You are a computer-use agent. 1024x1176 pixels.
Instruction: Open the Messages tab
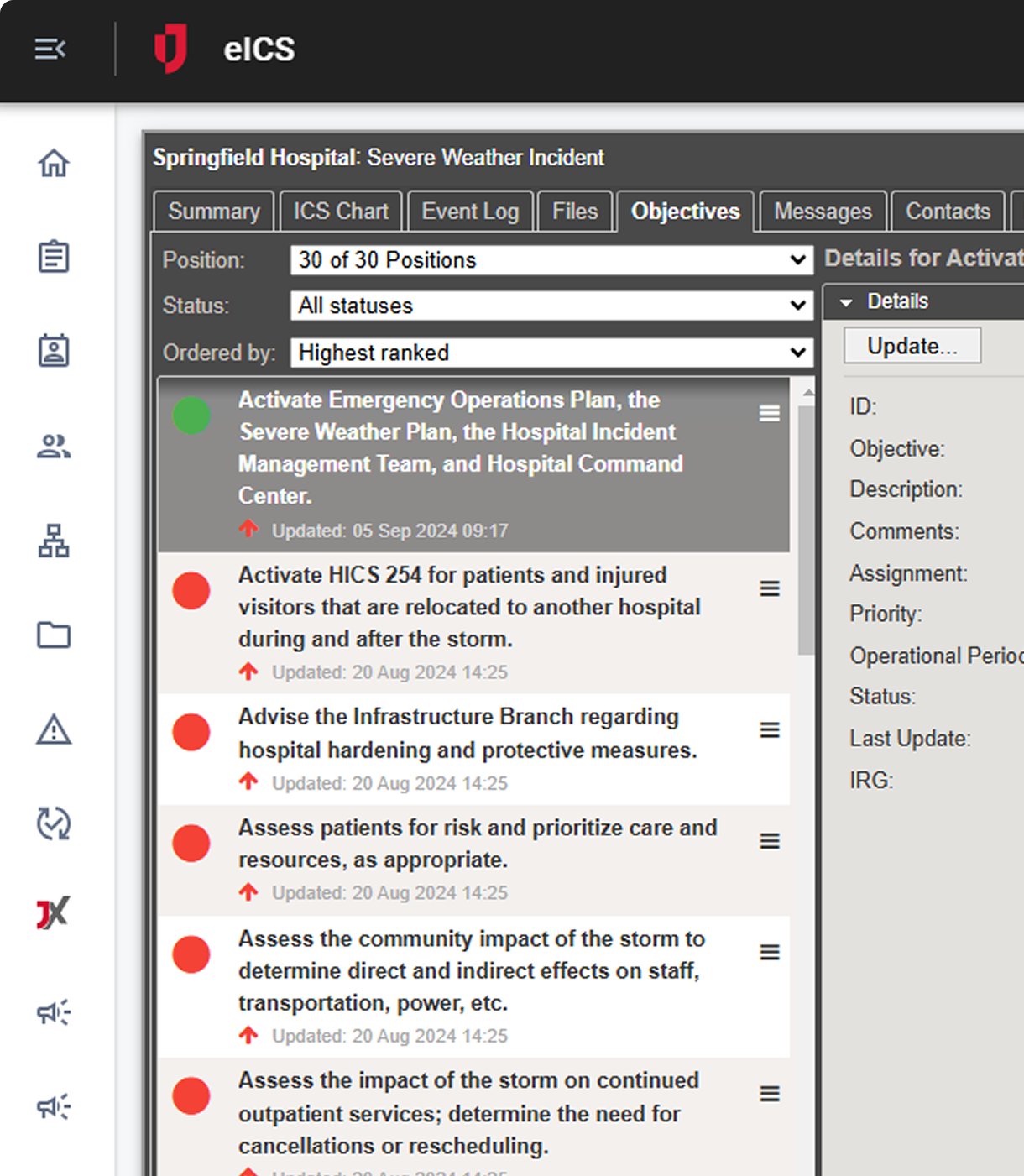[x=823, y=212]
